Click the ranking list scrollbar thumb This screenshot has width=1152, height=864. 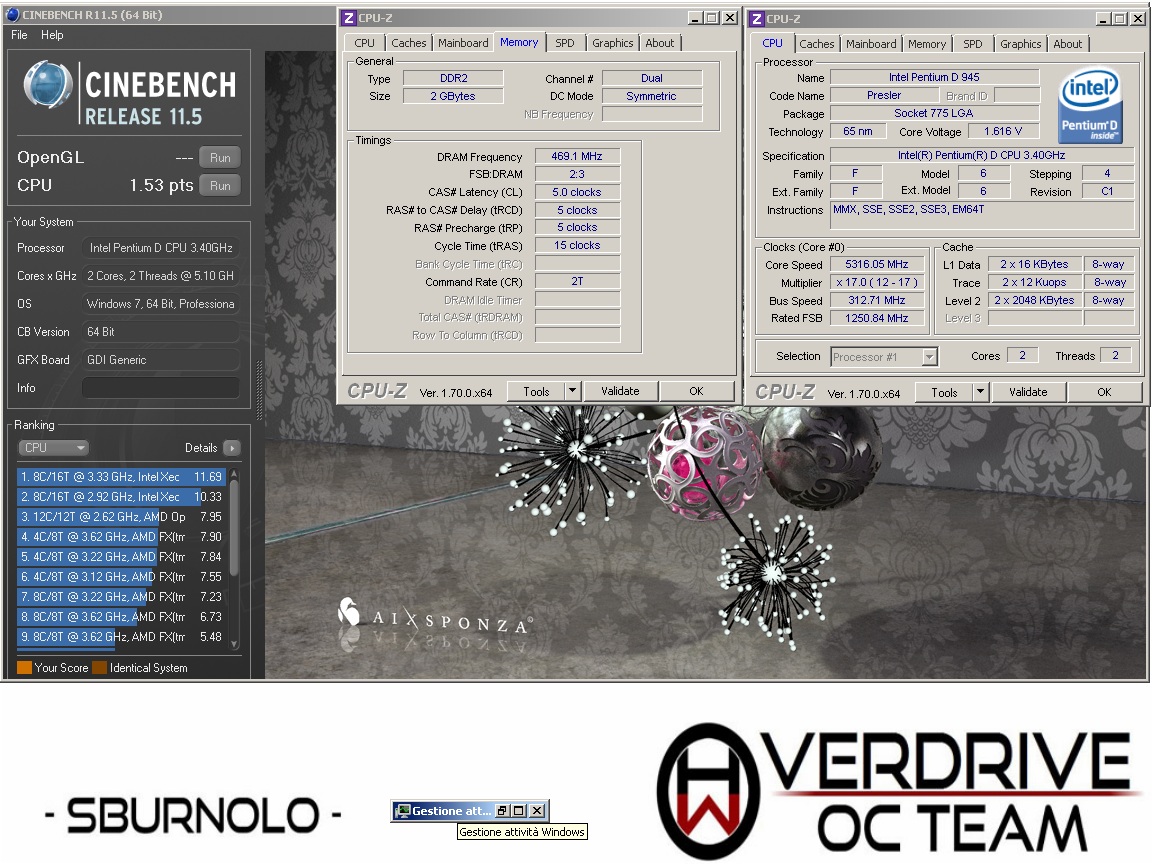point(234,527)
